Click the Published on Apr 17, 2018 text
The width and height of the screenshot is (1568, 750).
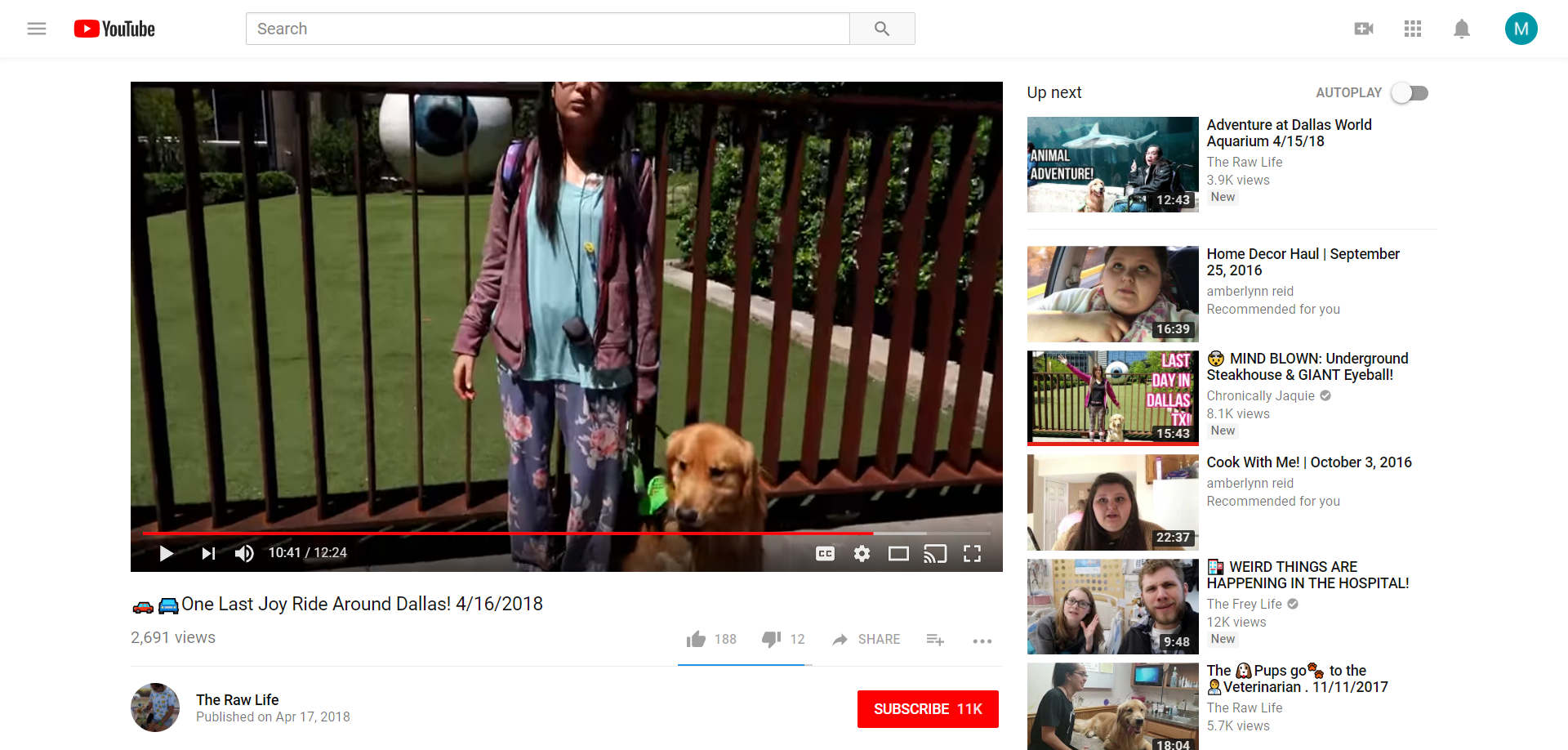tap(273, 717)
